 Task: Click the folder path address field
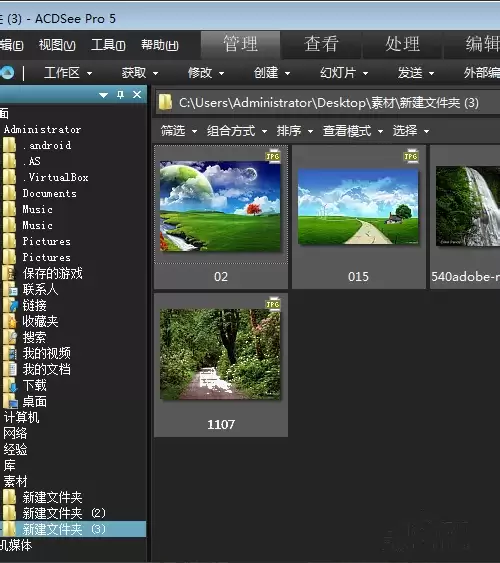[328, 103]
